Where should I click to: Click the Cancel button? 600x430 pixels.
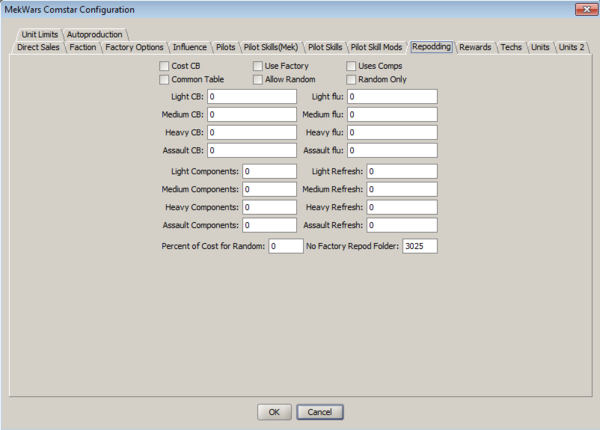tap(320, 411)
